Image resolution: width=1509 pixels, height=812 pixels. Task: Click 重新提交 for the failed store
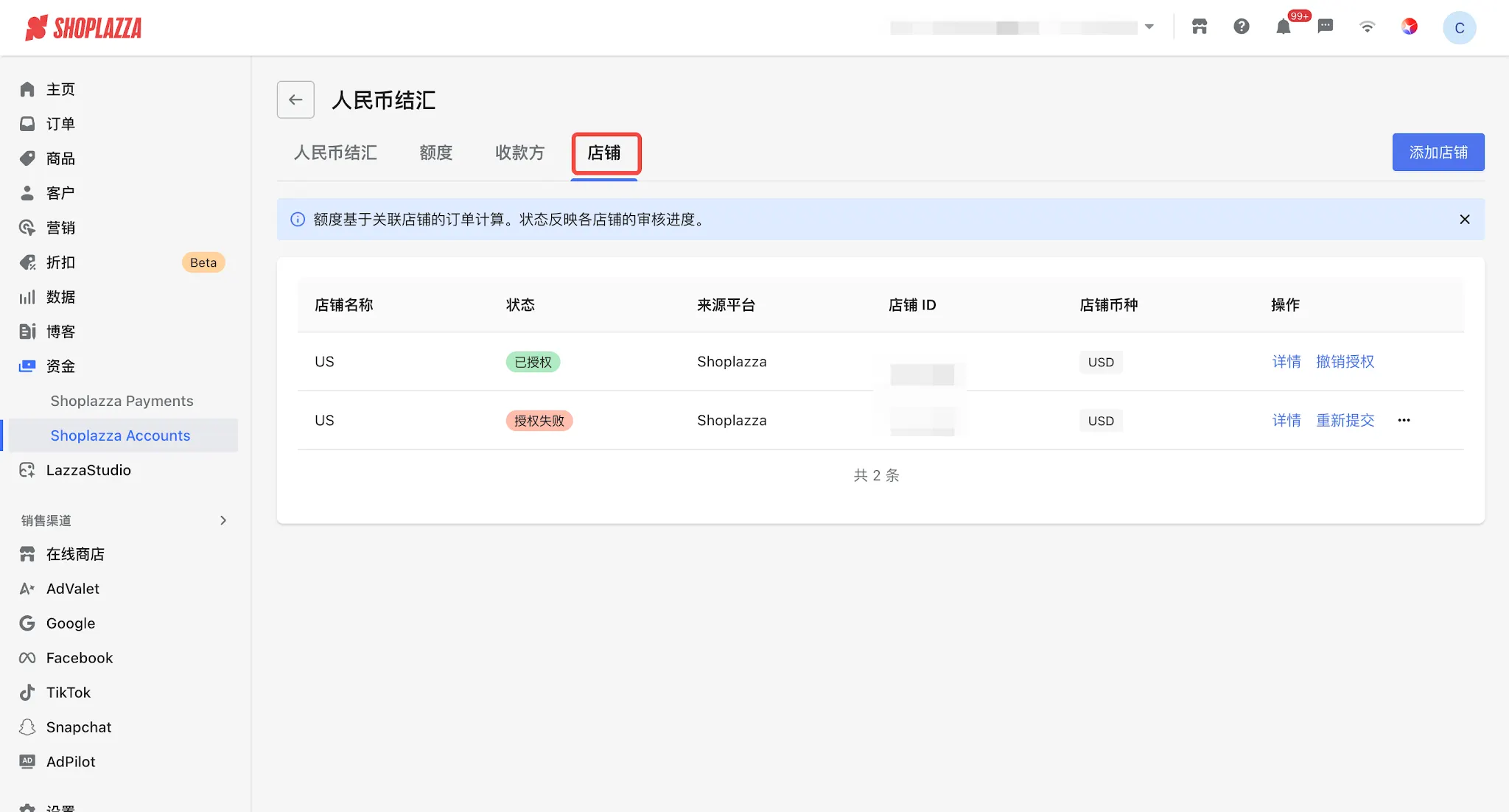click(1345, 421)
